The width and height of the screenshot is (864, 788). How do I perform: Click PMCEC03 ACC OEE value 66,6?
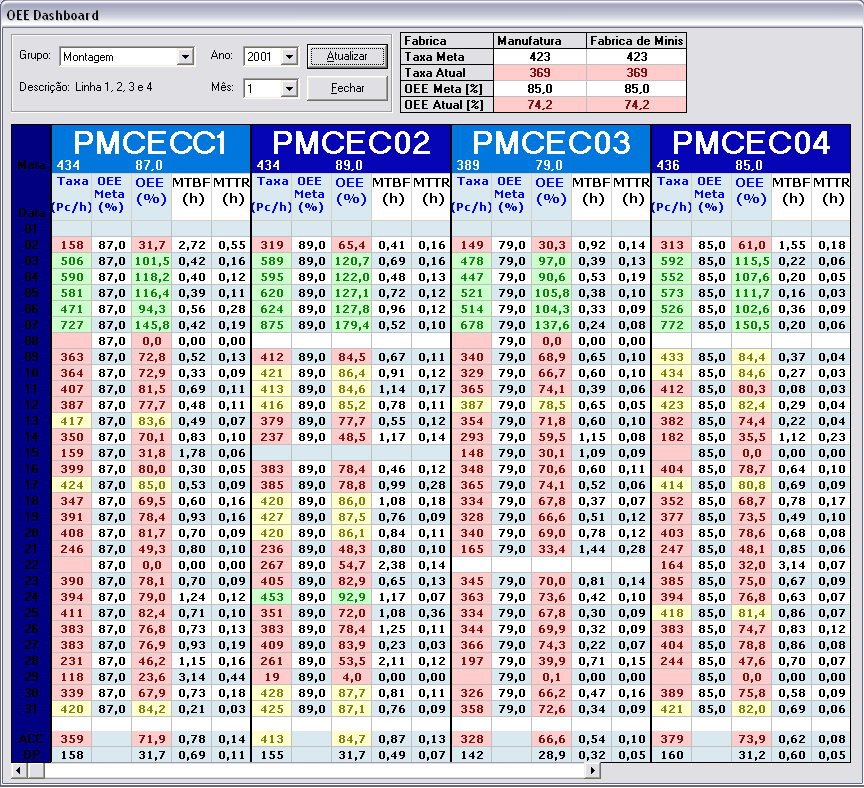pos(552,739)
